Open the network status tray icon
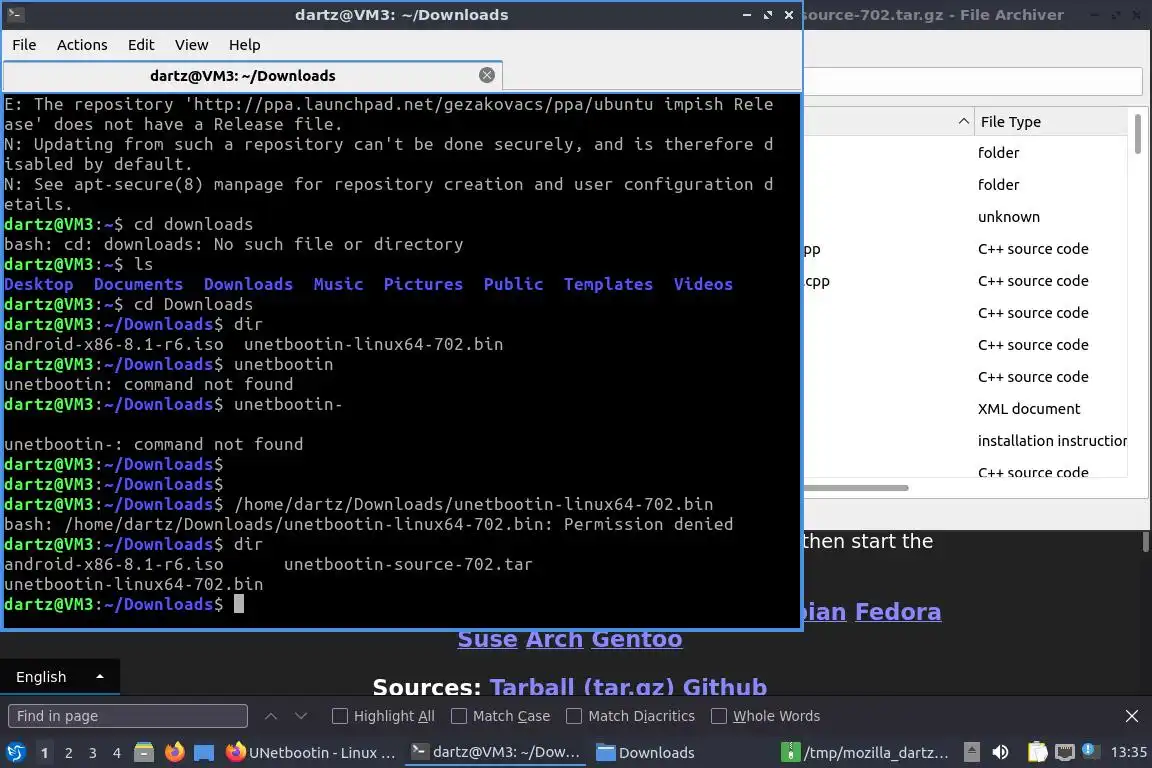 click(x=1065, y=752)
